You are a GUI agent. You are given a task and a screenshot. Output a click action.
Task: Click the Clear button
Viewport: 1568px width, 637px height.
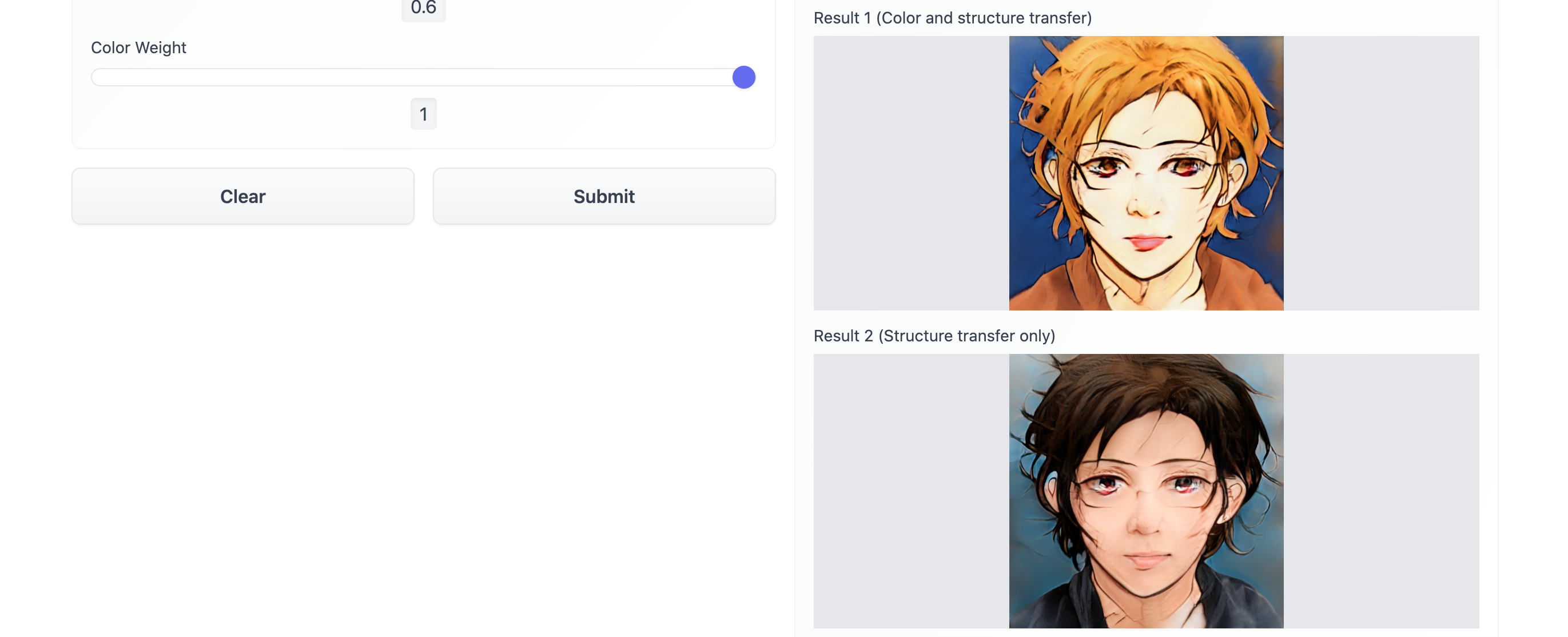click(x=243, y=196)
